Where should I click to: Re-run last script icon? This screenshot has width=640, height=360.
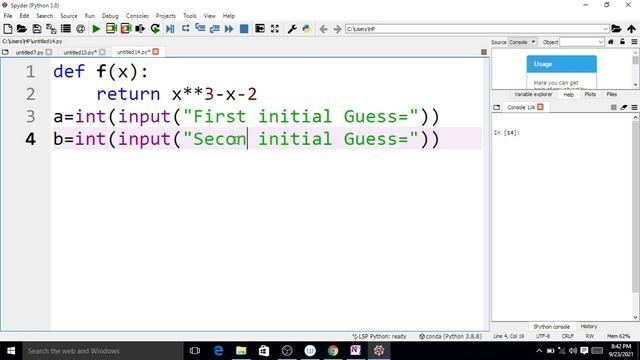pos(155,29)
